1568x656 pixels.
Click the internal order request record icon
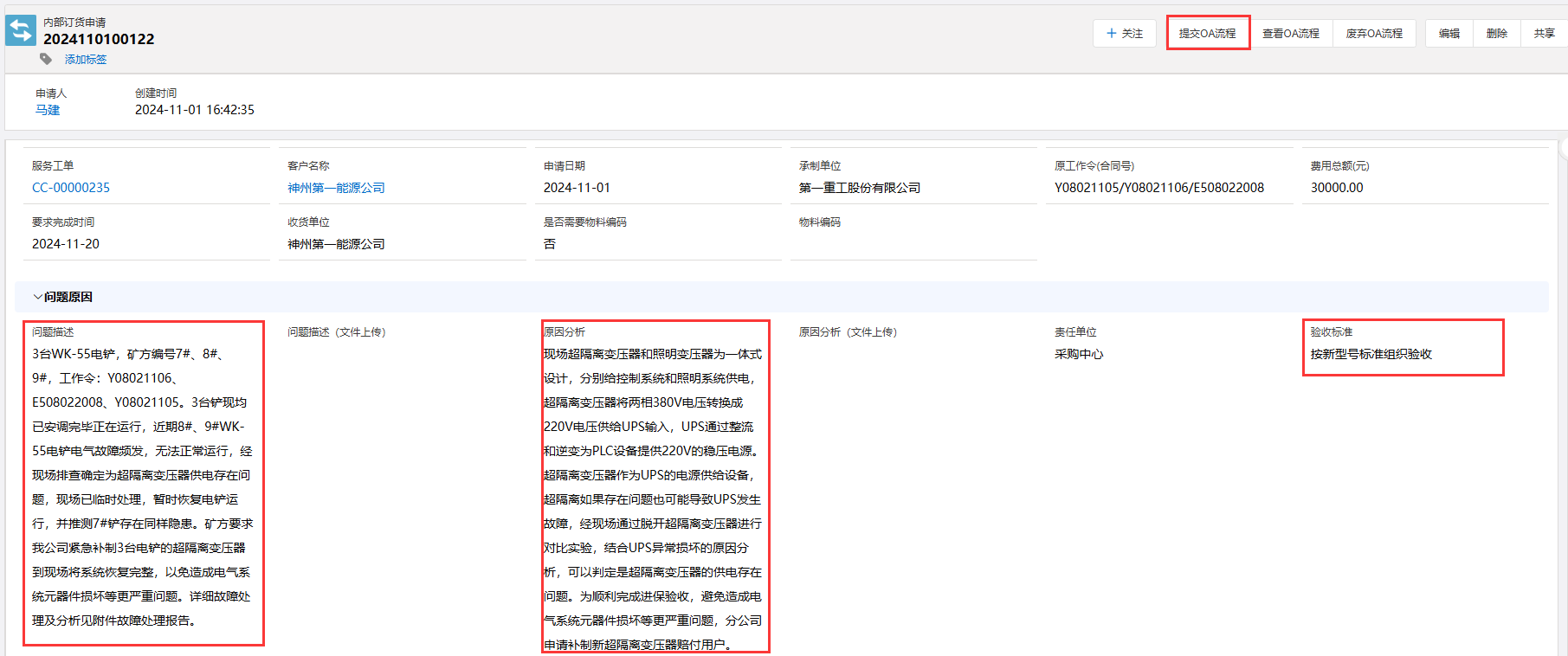[21, 30]
